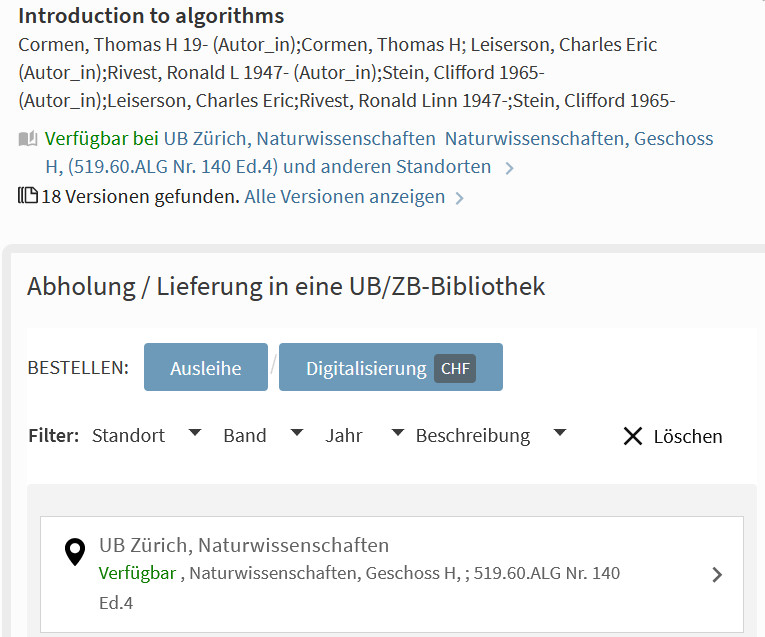The width and height of the screenshot is (765, 637).
Task: Click the X icon beside Löschen
Action: 633,436
